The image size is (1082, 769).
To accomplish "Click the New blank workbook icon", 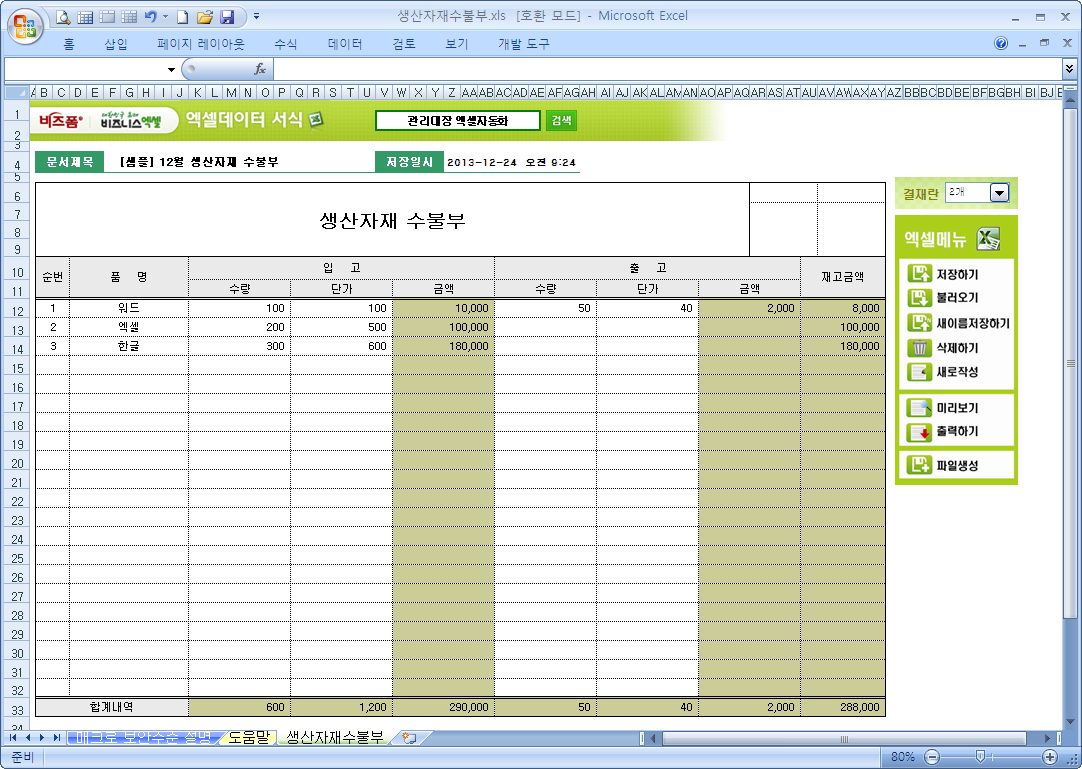I will coord(182,17).
